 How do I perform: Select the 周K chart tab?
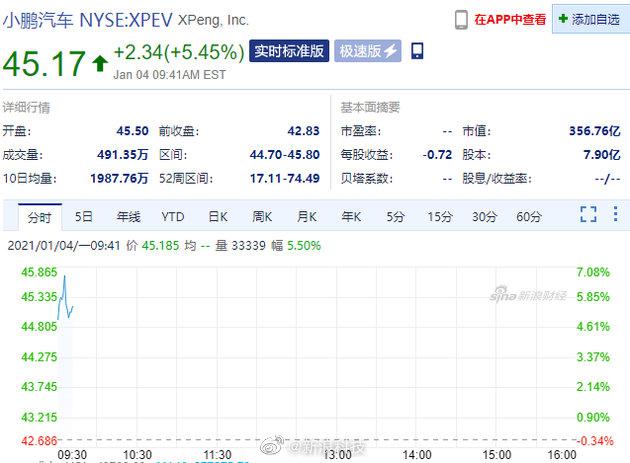click(262, 217)
